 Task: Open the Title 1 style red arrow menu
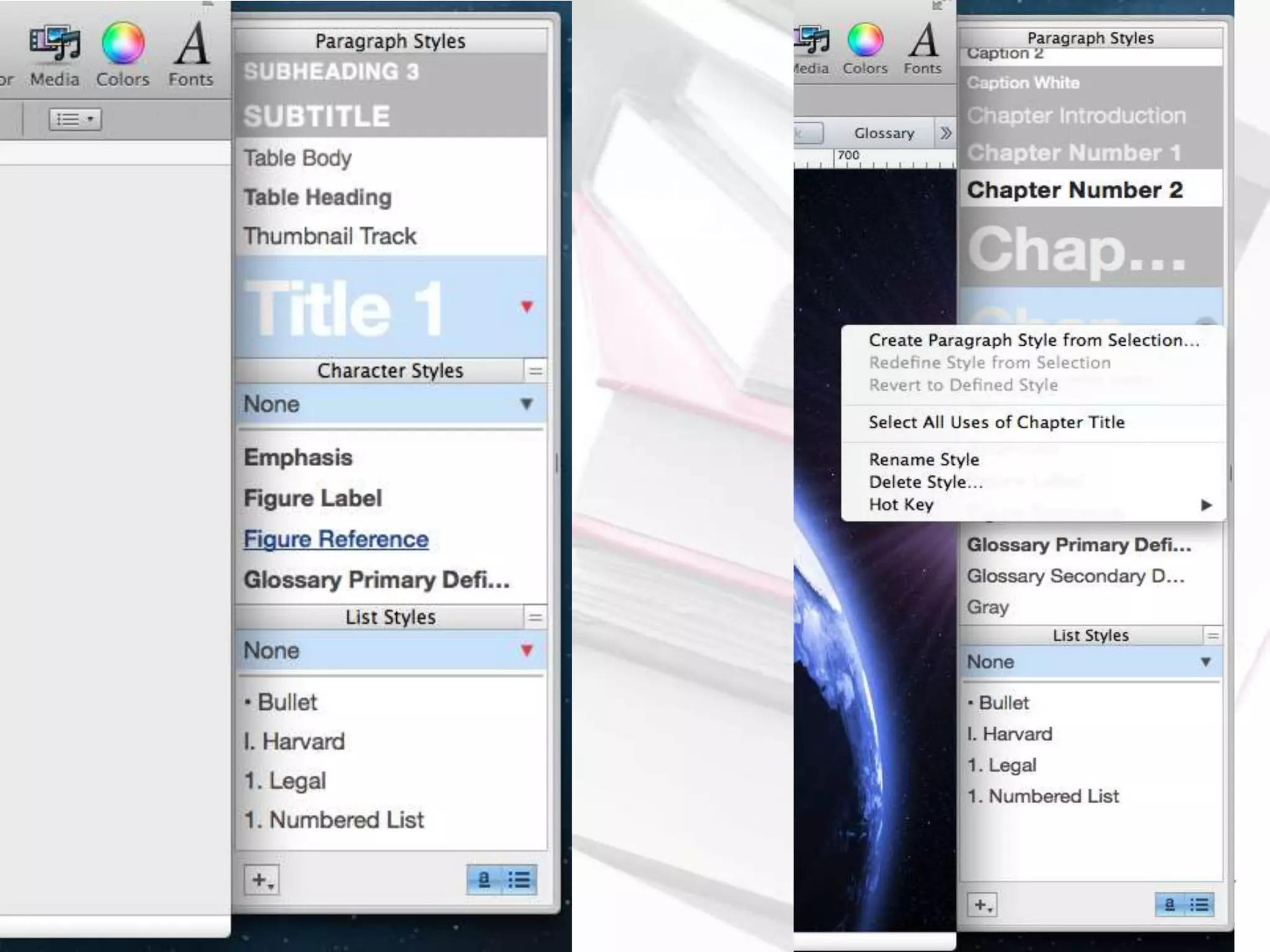click(526, 307)
